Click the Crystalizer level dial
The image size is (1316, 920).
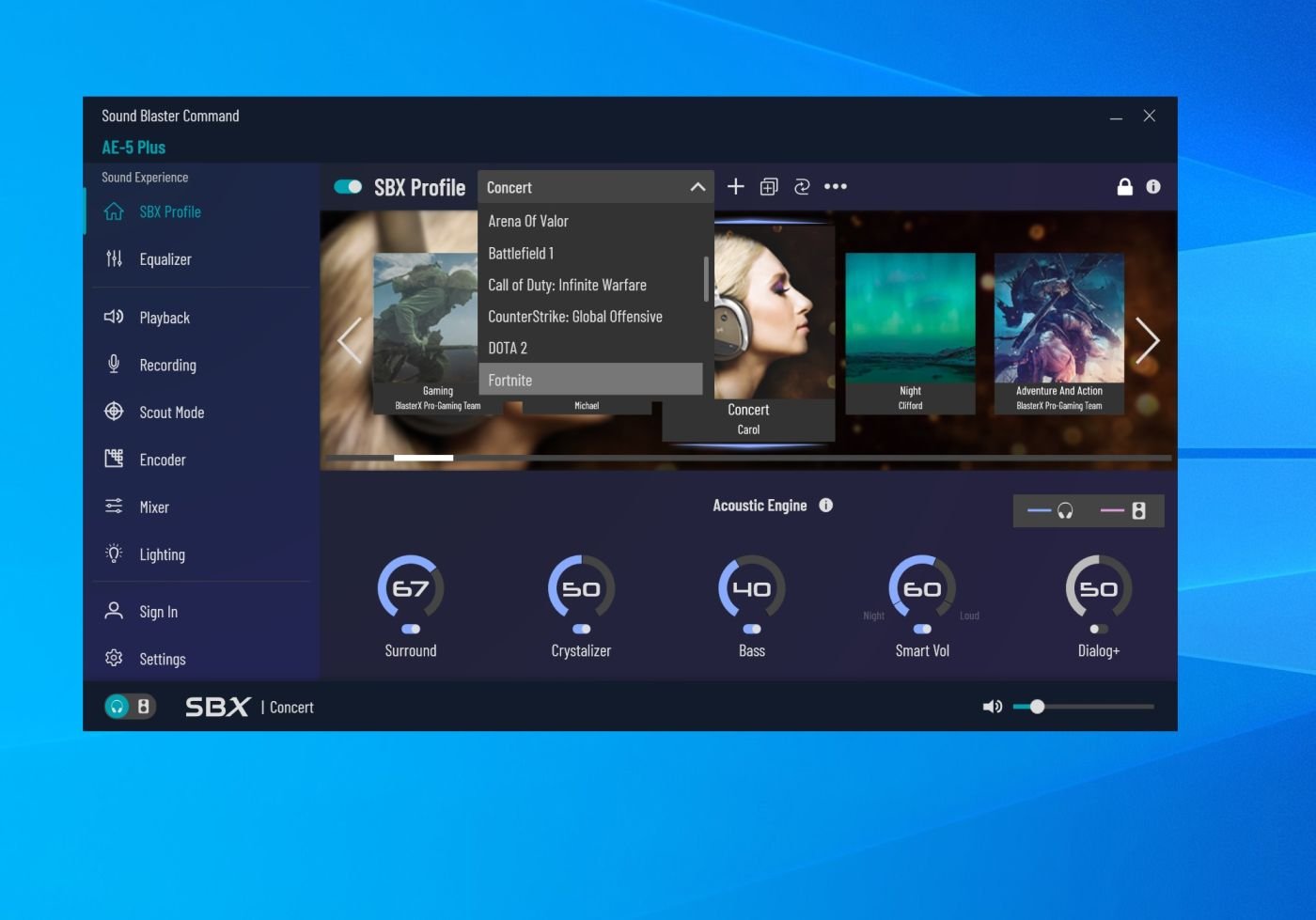tap(581, 588)
